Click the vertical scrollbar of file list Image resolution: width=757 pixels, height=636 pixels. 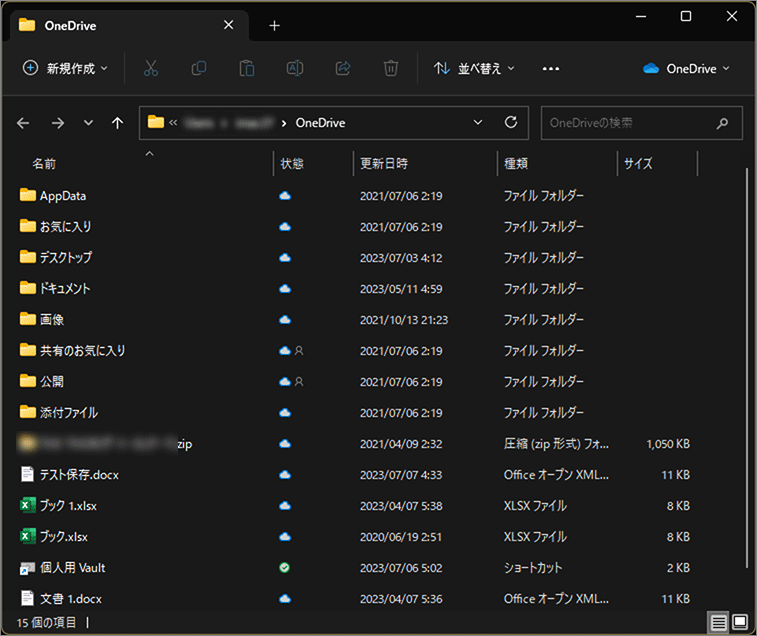point(747,367)
